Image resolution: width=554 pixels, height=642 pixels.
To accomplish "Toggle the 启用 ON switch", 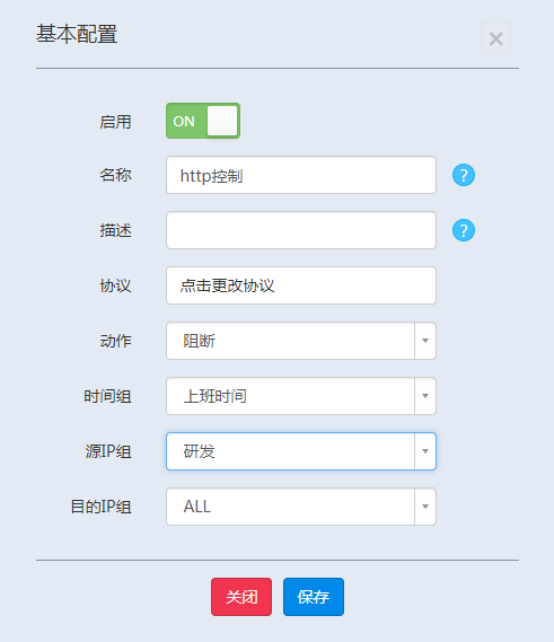I will [203, 121].
